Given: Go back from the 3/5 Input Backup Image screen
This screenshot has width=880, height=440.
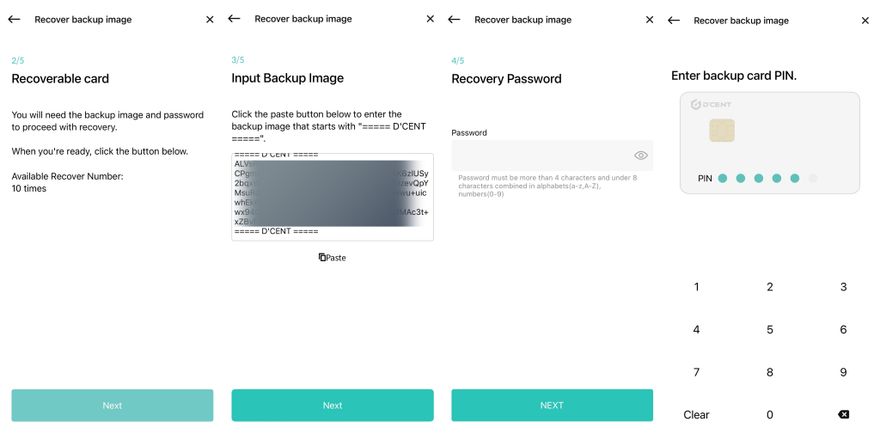Looking at the screenshot, I should 234,19.
